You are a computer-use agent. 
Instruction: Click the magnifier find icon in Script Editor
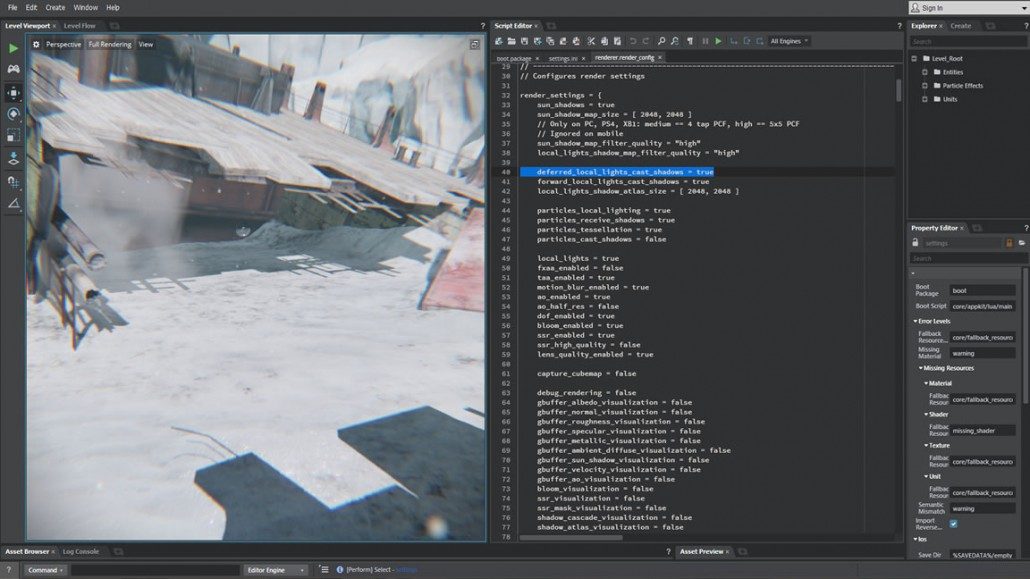pyautogui.click(x=661, y=41)
